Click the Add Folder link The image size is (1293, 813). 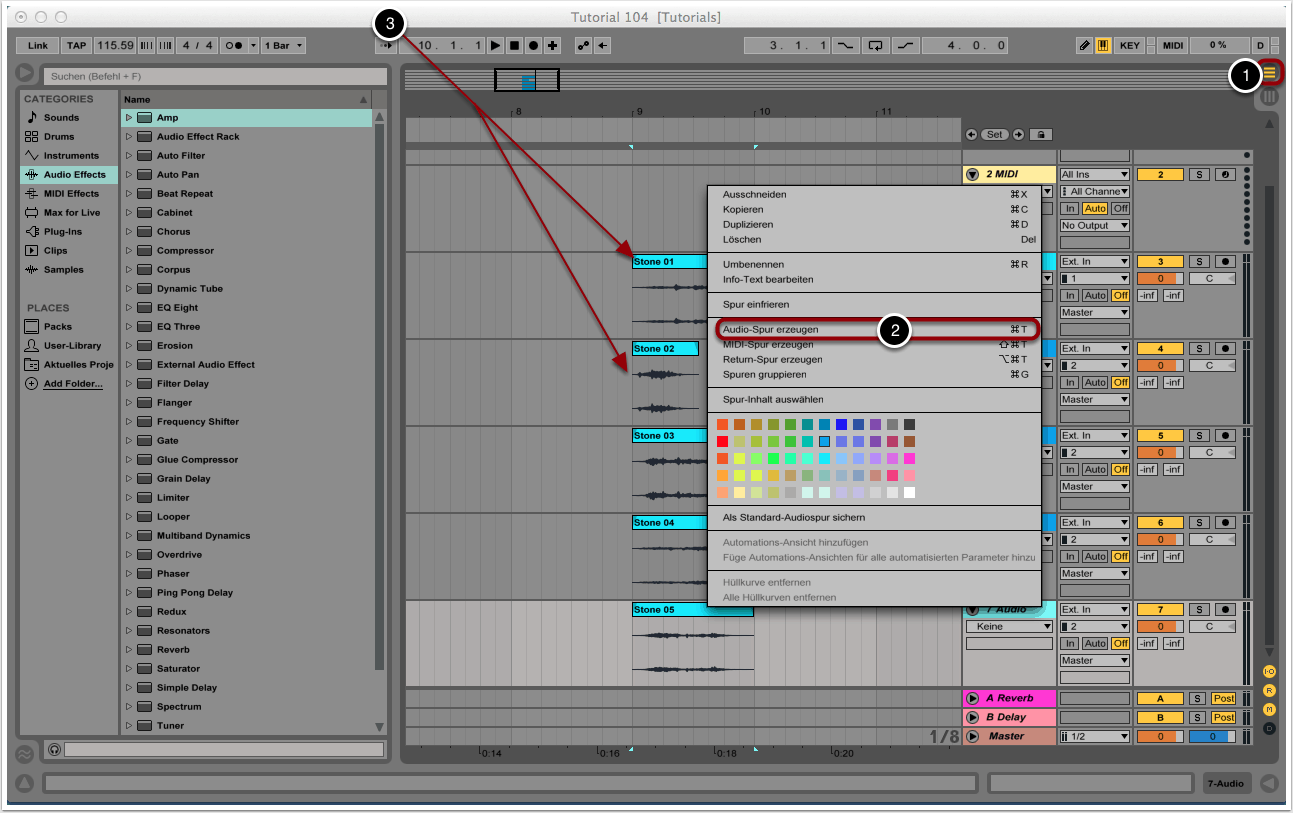click(72, 384)
